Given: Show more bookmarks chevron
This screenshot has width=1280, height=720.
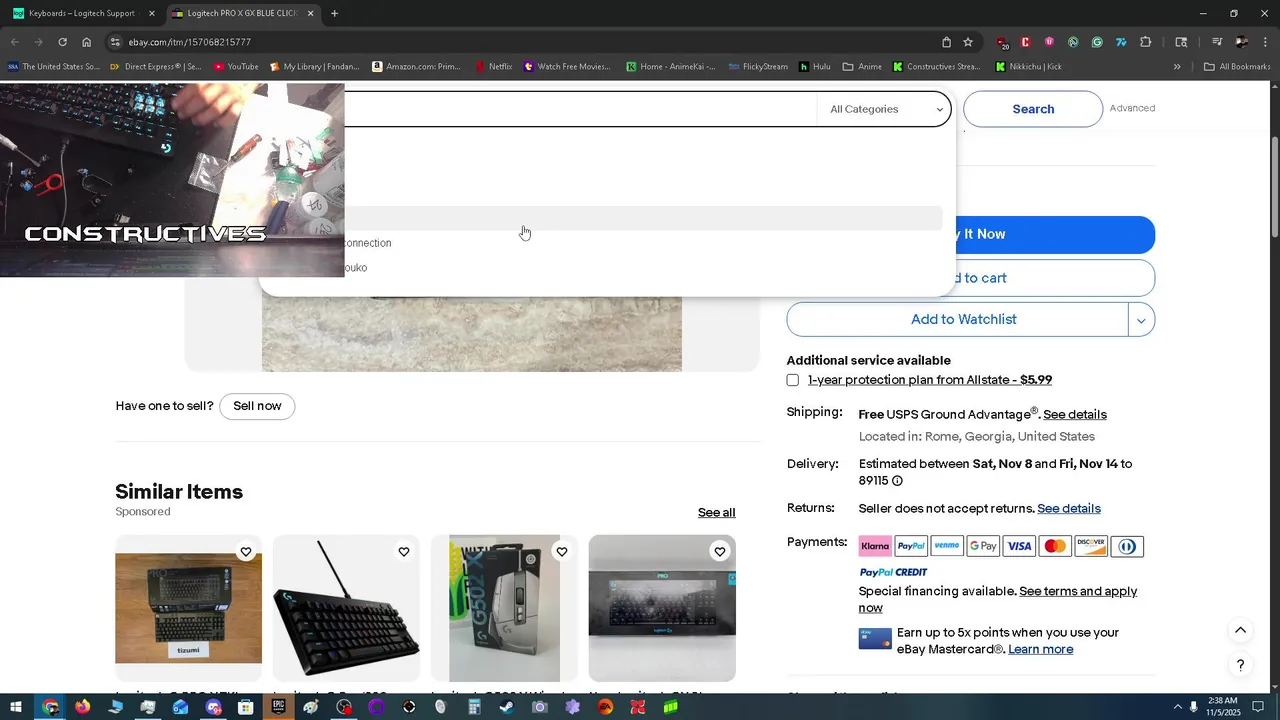Looking at the screenshot, I should (1177, 67).
